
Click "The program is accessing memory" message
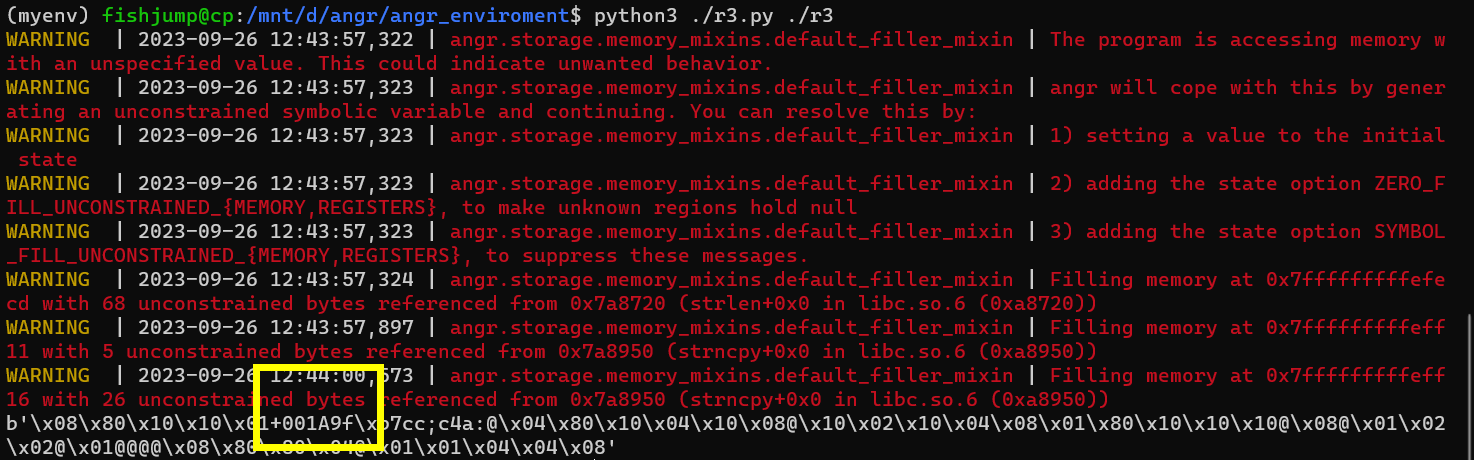tap(1235, 40)
